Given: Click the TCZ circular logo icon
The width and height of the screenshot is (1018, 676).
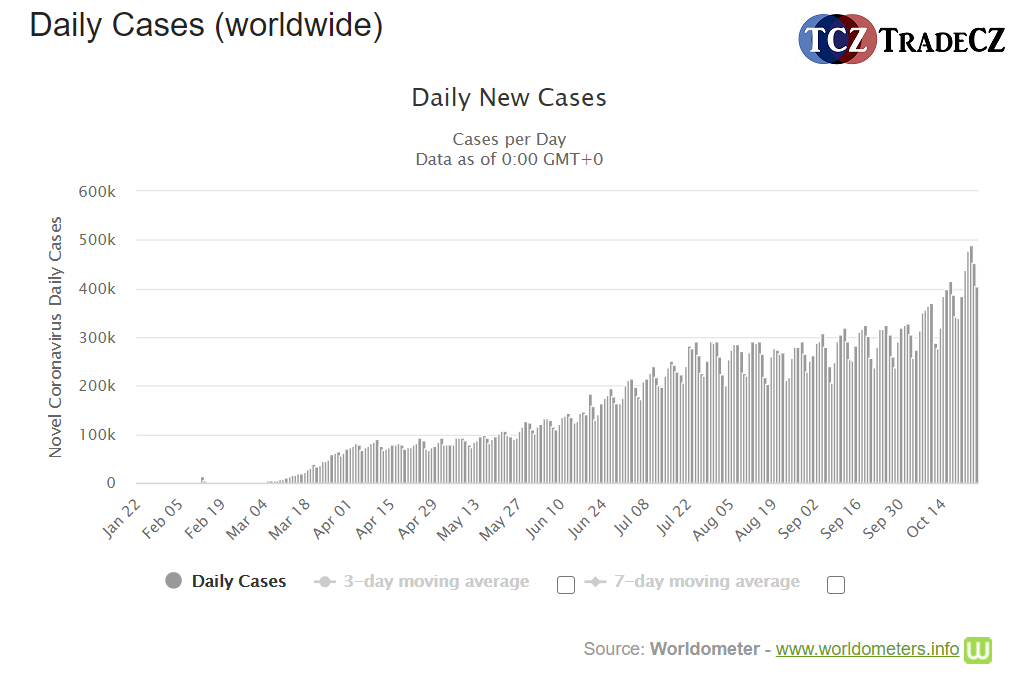Looking at the screenshot, I should (838, 39).
